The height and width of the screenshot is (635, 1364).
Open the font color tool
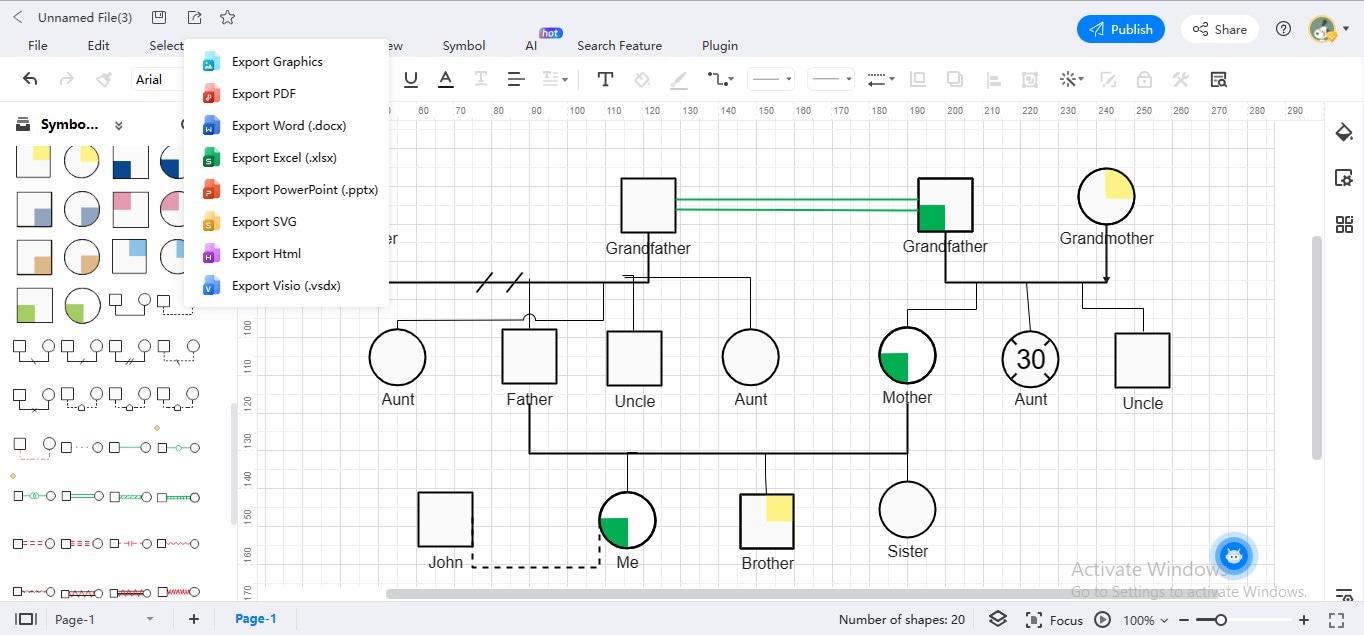[x=445, y=79]
